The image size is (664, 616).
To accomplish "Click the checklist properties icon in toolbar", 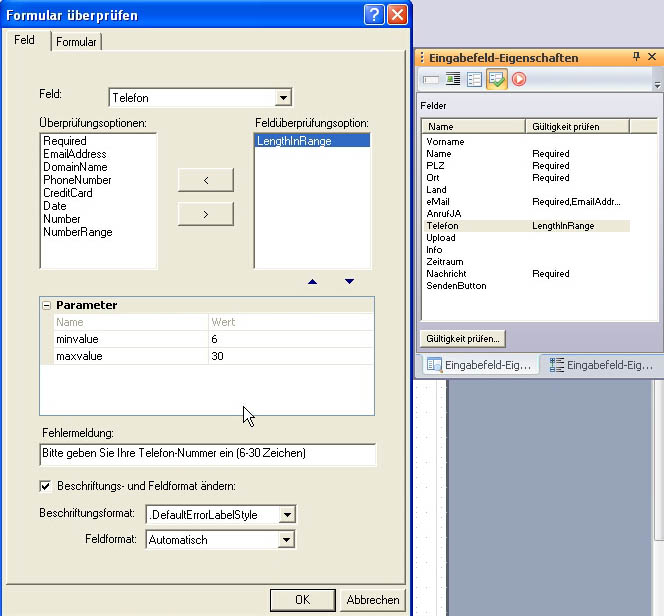I will [474, 79].
